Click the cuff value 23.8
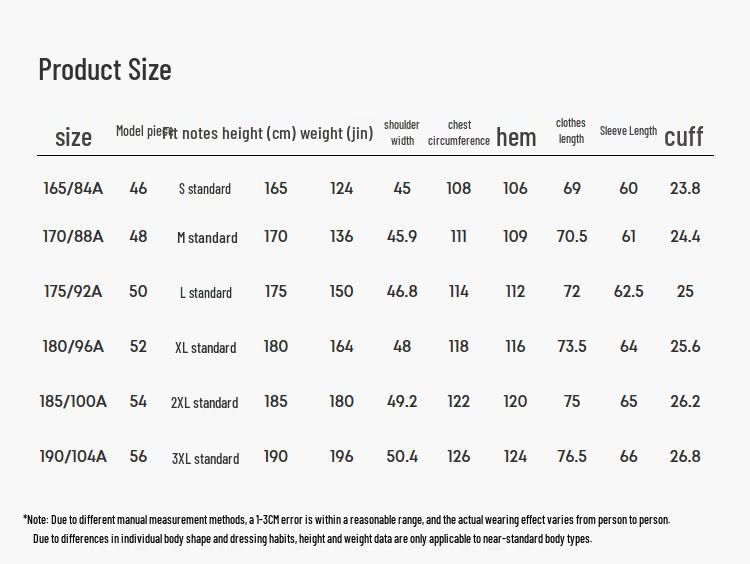 point(685,188)
